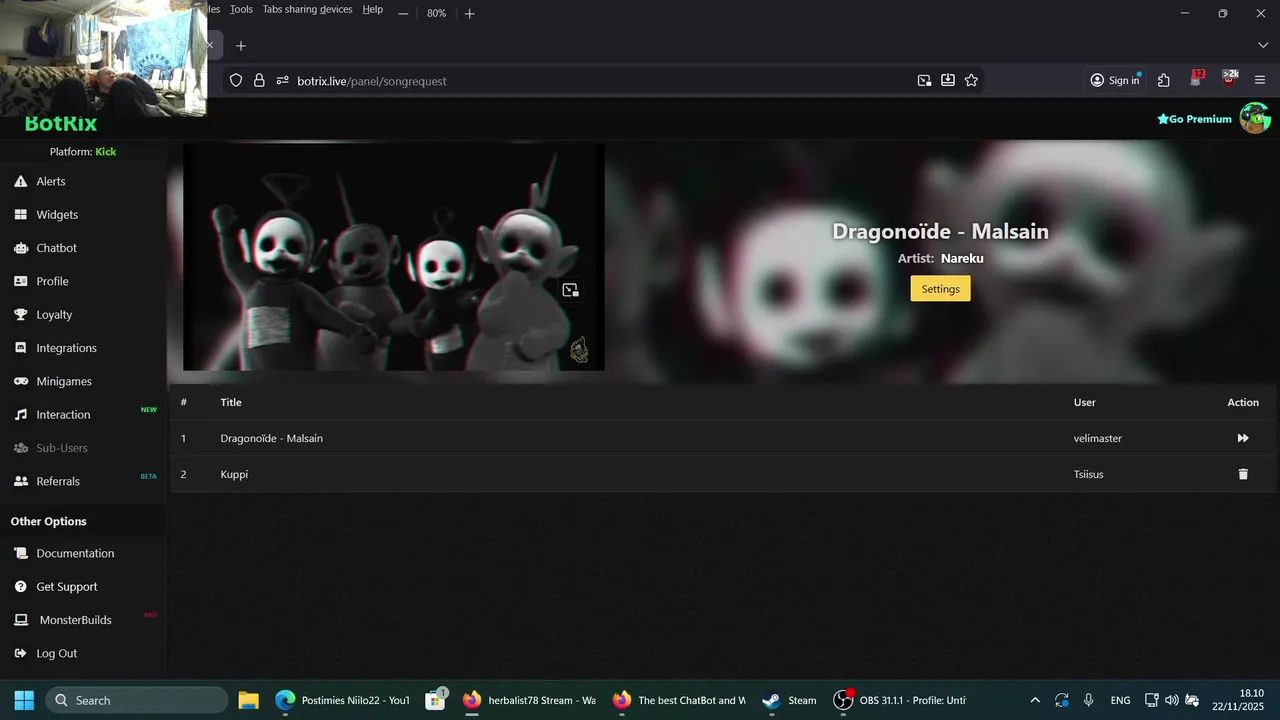Open Documentation book icon

click(x=20, y=553)
